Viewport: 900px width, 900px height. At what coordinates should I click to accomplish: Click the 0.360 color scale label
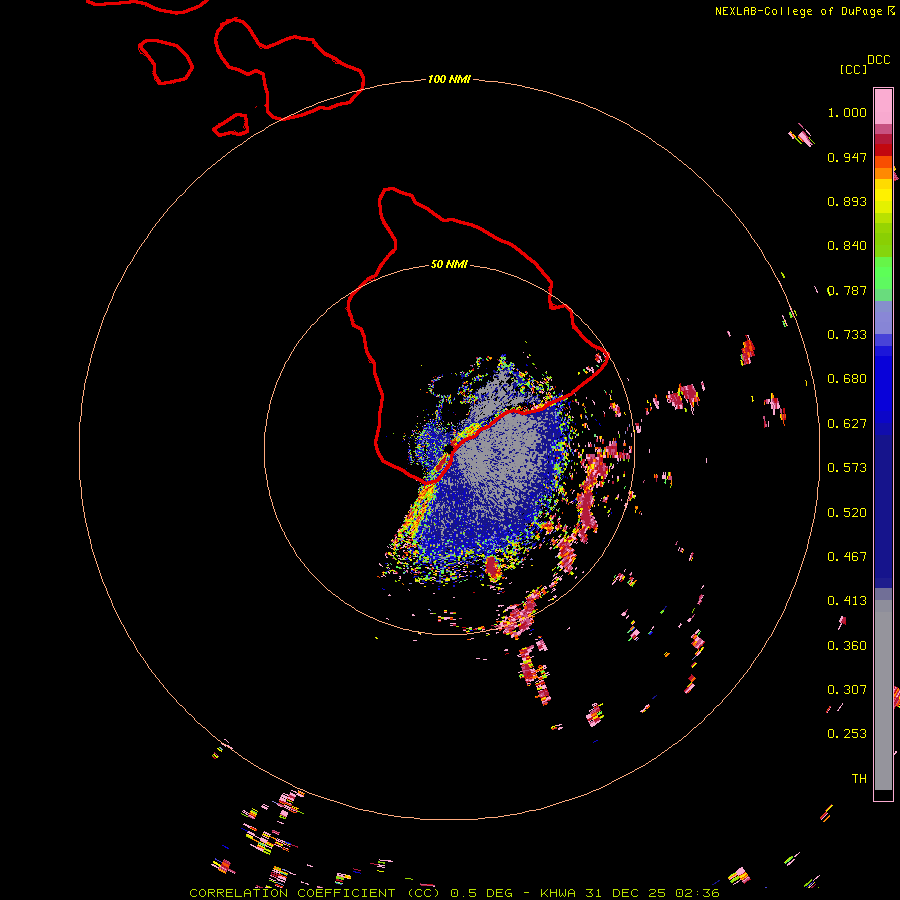click(x=847, y=646)
